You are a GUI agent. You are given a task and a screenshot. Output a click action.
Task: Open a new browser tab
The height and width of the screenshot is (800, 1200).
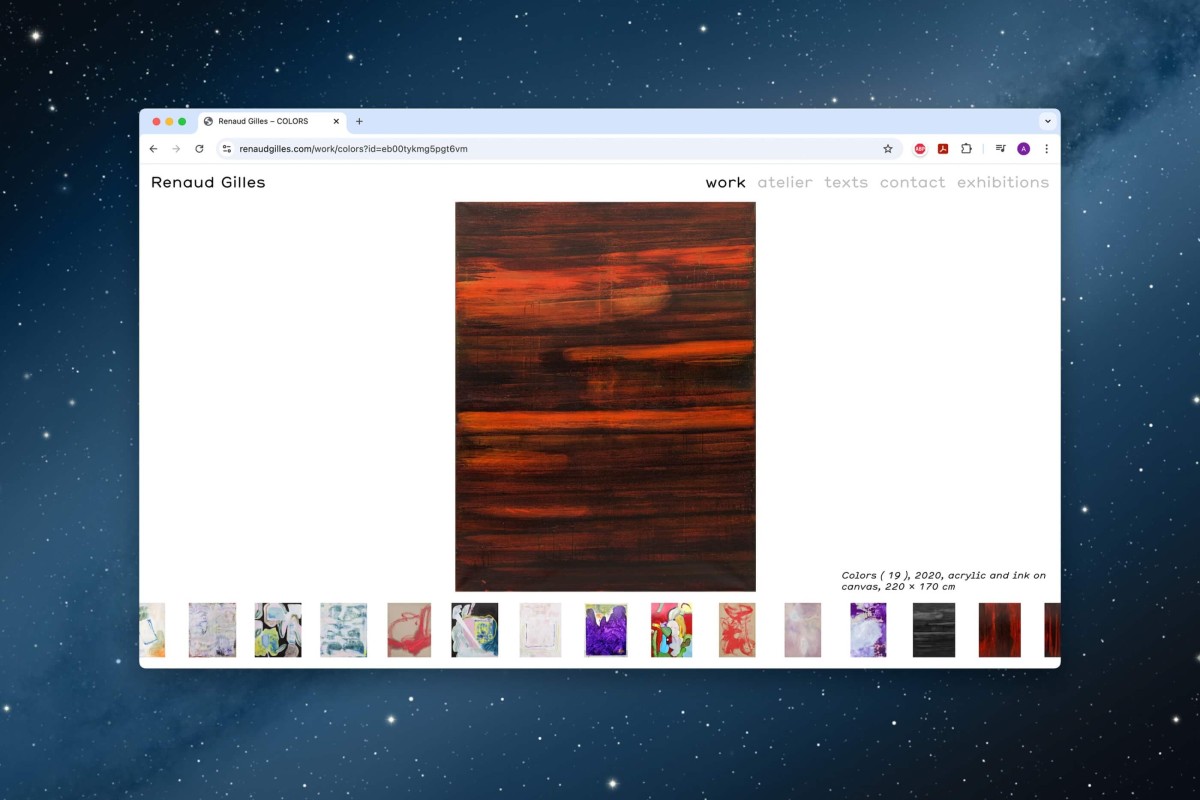pyautogui.click(x=359, y=121)
